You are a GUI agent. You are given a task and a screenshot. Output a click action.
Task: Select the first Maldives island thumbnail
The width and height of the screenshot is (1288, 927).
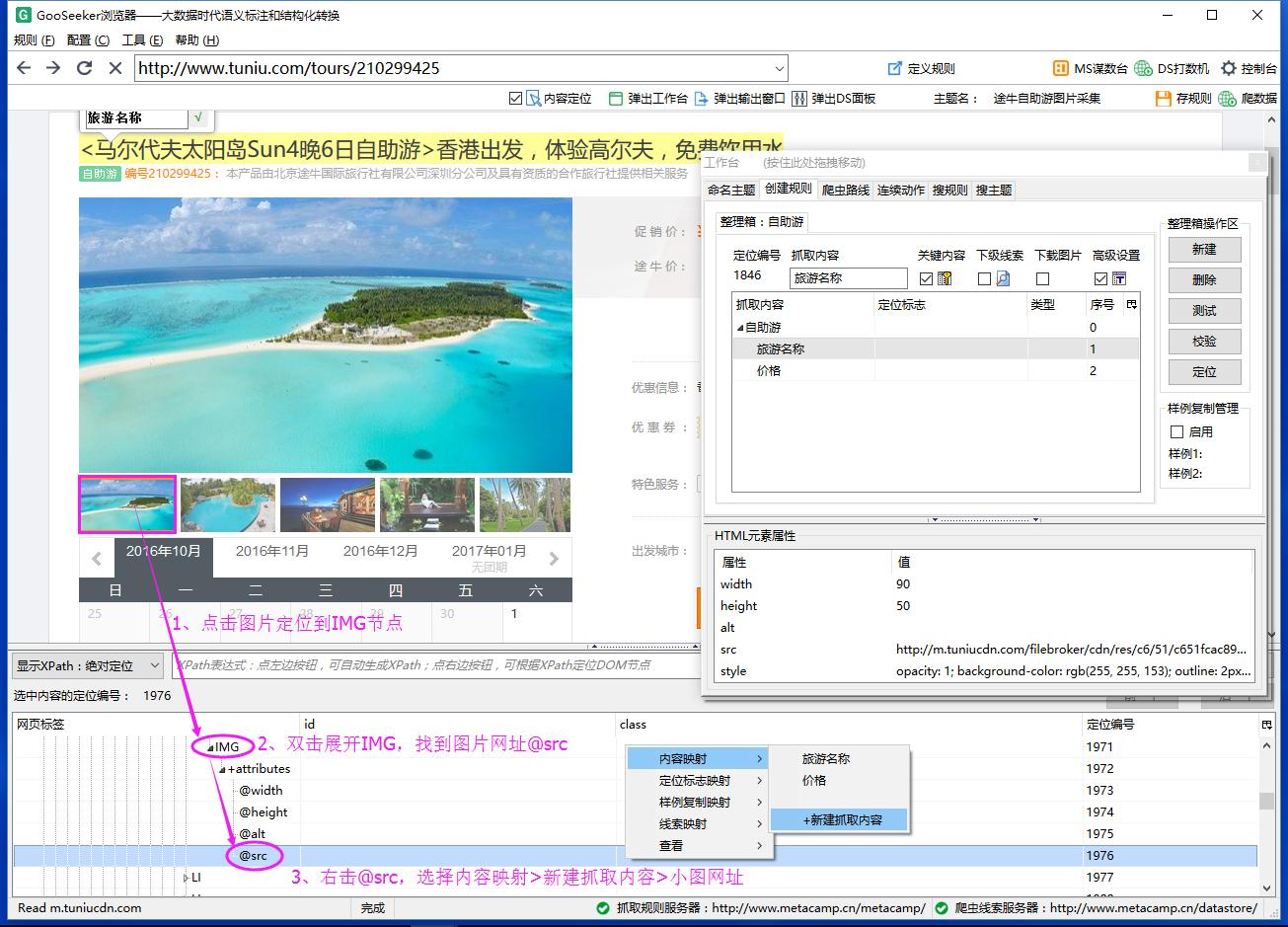click(x=126, y=503)
